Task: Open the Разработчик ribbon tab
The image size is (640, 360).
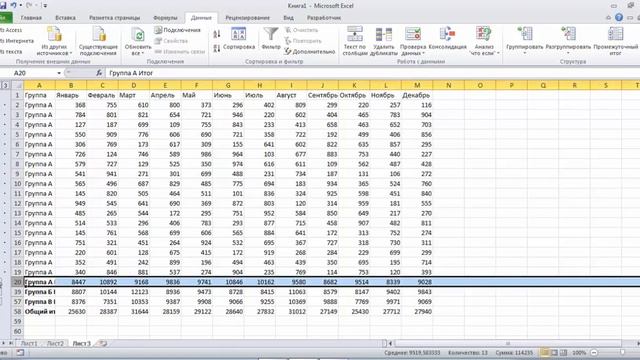Action: [x=324, y=18]
